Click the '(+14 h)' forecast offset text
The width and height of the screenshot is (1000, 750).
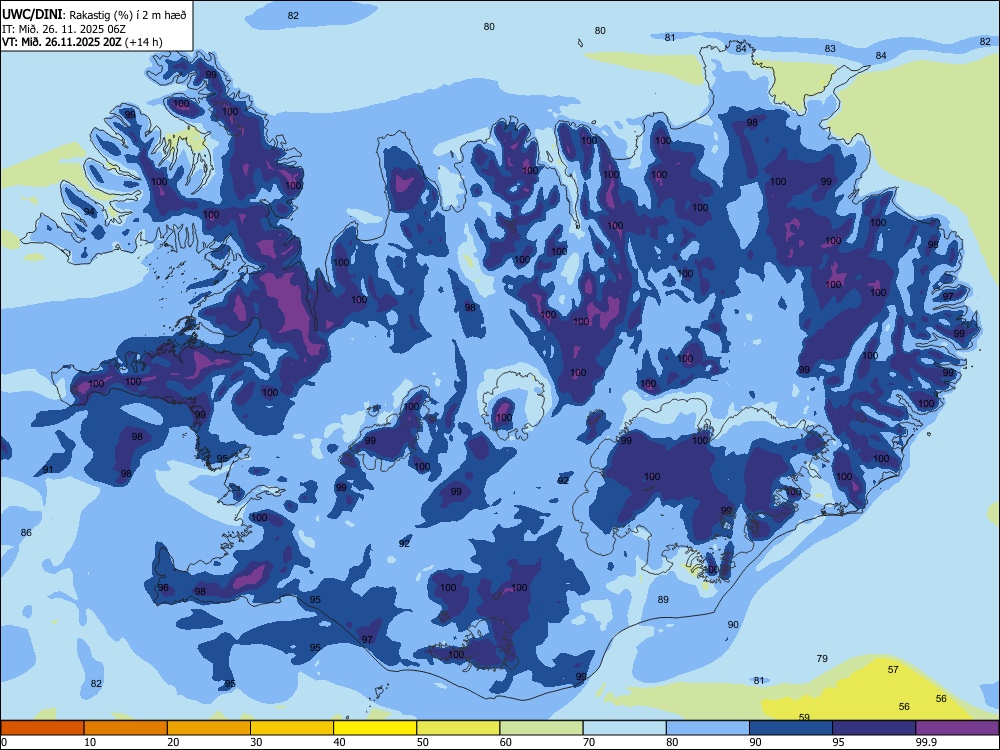[x=143, y=42]
